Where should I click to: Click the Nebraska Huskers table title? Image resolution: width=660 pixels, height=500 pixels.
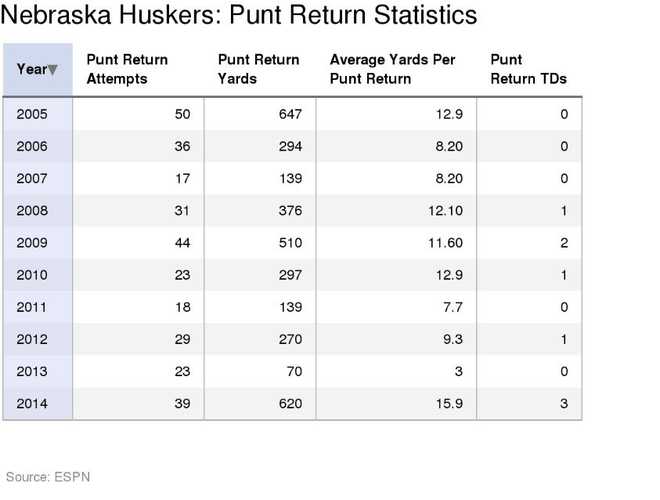coord(239,19)
